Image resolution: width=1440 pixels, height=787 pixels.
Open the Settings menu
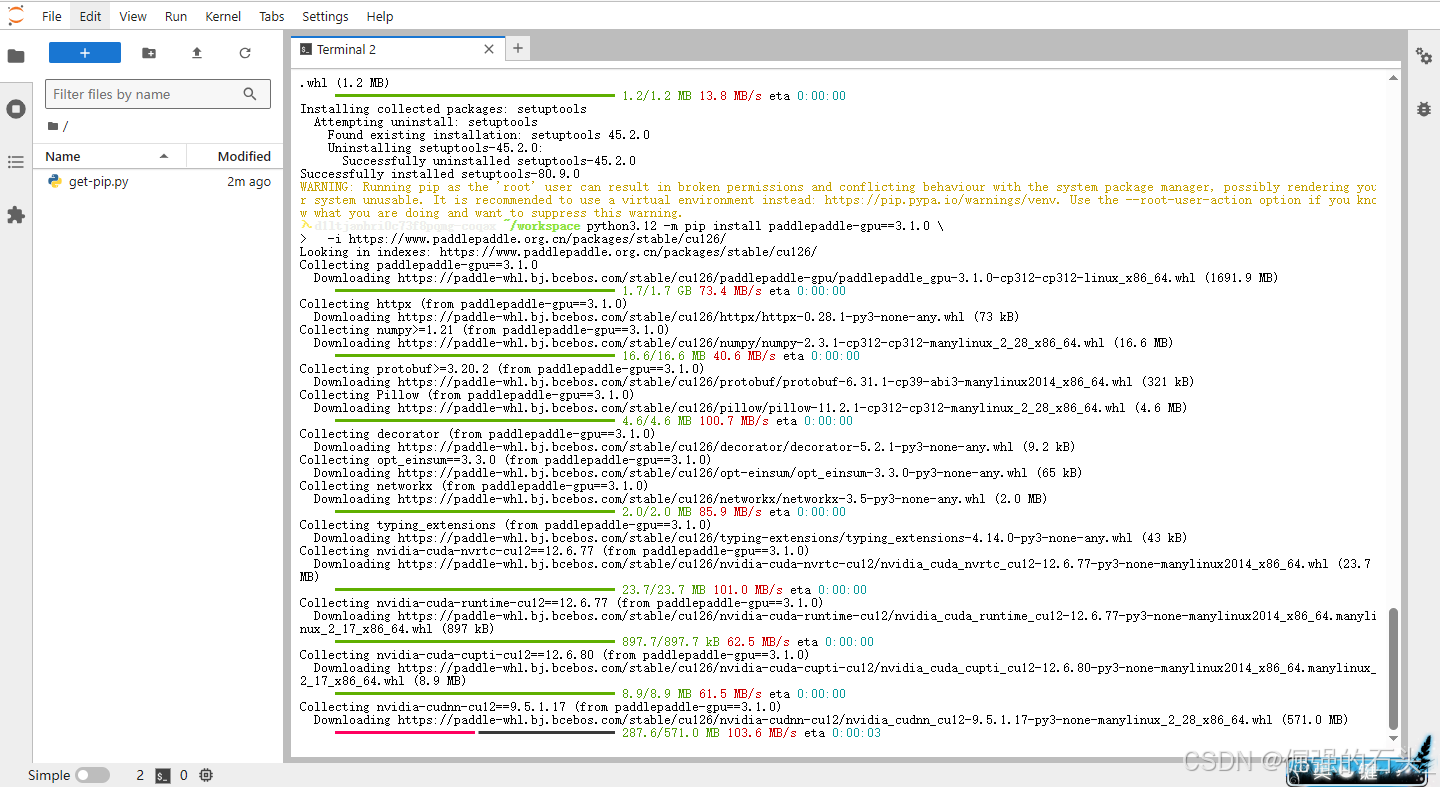tap(325, 16)
